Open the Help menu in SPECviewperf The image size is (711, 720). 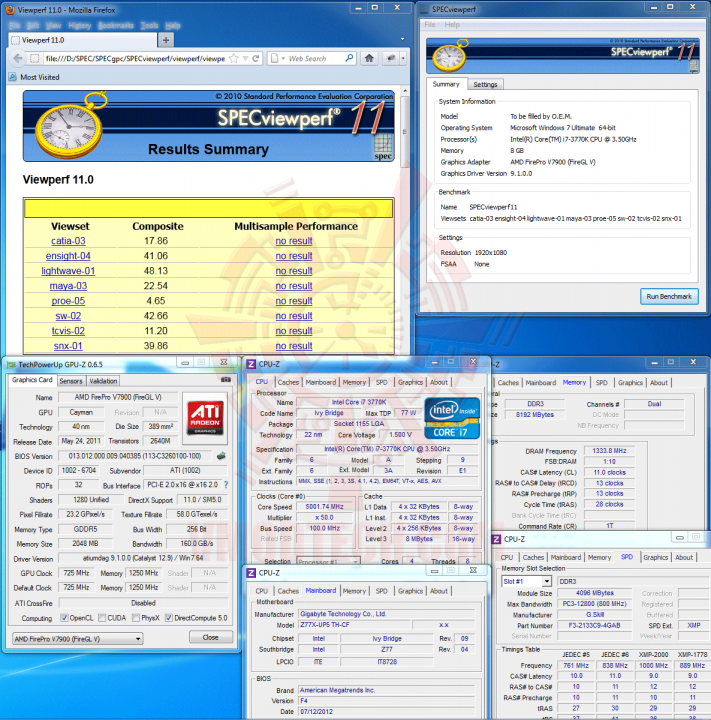click(x=452, y=24)
